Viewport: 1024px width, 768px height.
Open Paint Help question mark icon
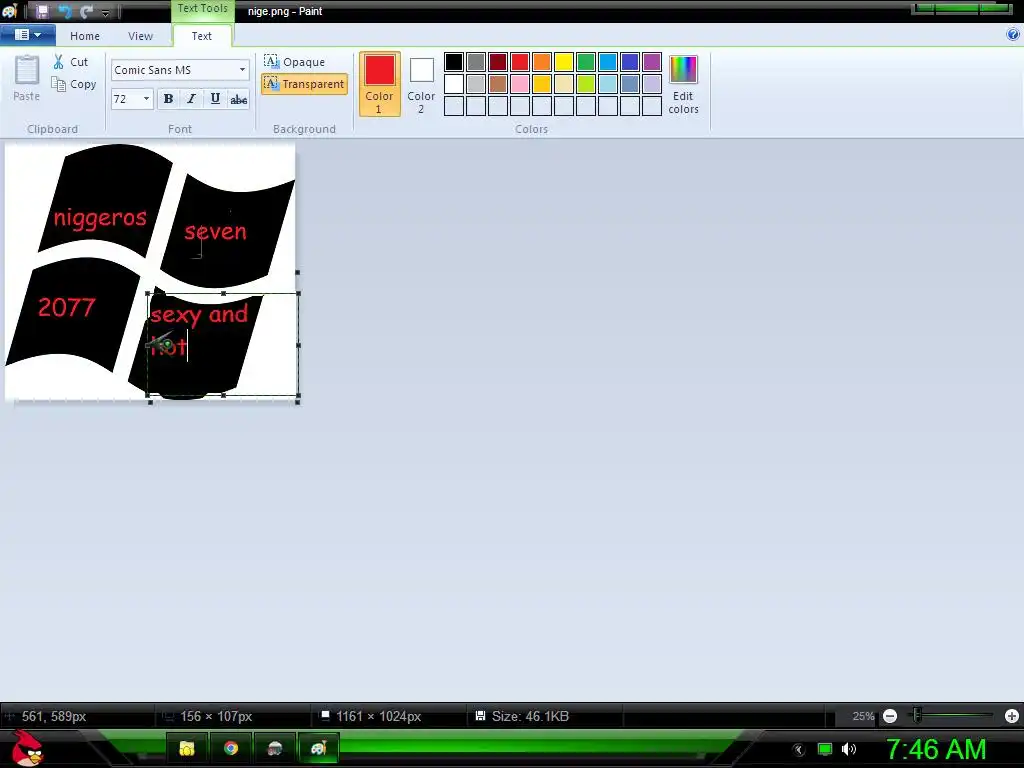(x=1013, y=35)
